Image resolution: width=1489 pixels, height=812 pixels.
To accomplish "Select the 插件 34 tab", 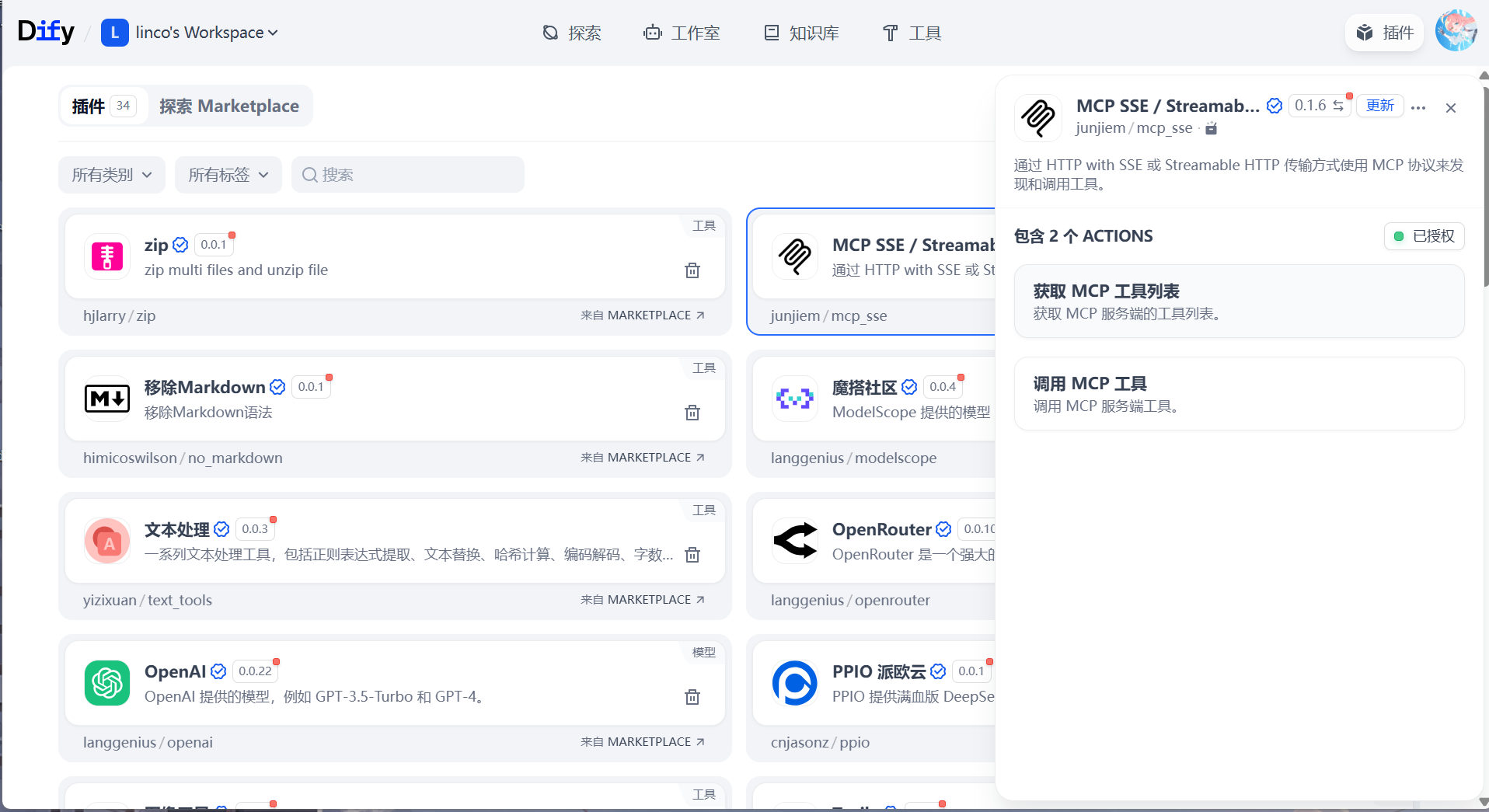I will (x=103, y=106).
